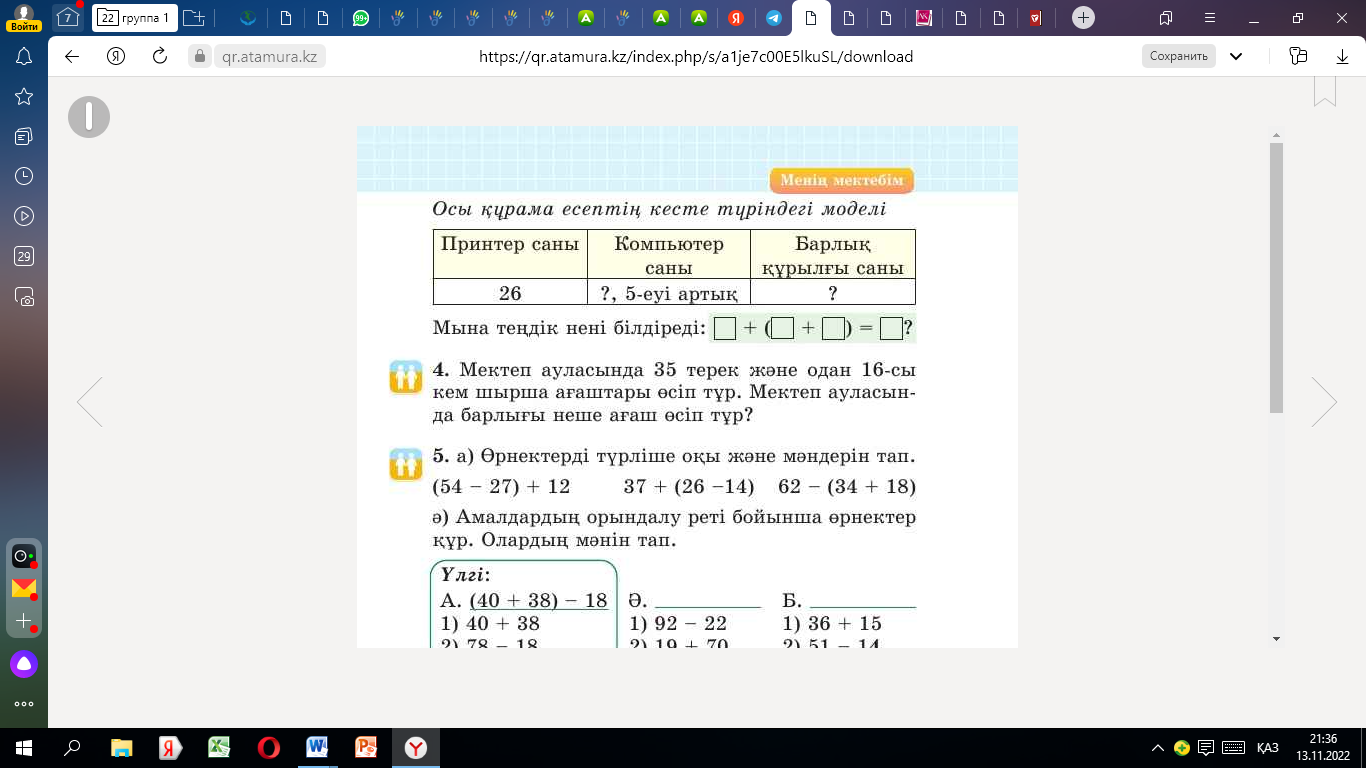The image size is (1366, 768).
Task: Click the lock site-security icon
Action: 200,57
